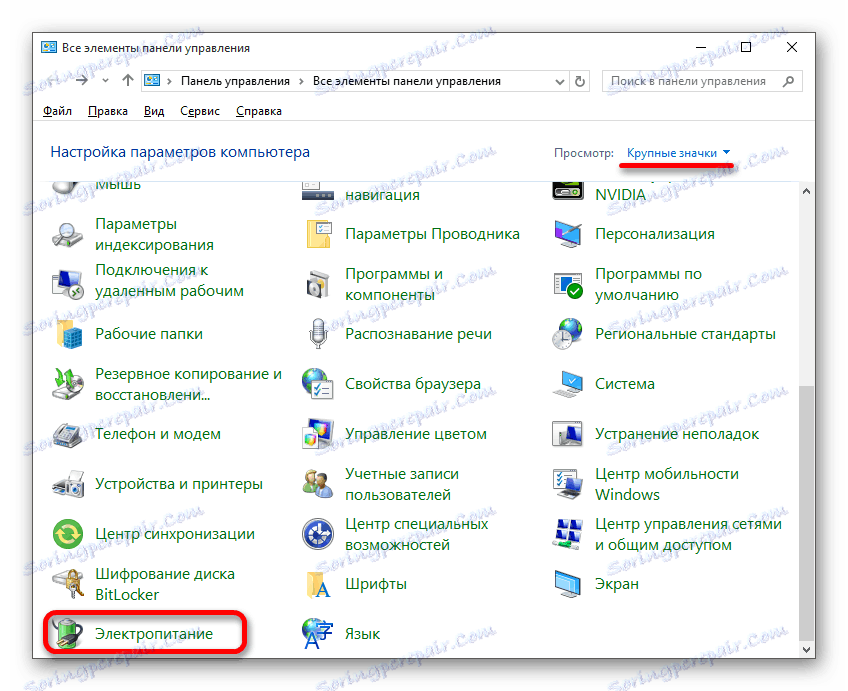Click the File Explorer Options icon (Параметры Проводника)
848x691 pixels.
317,235
